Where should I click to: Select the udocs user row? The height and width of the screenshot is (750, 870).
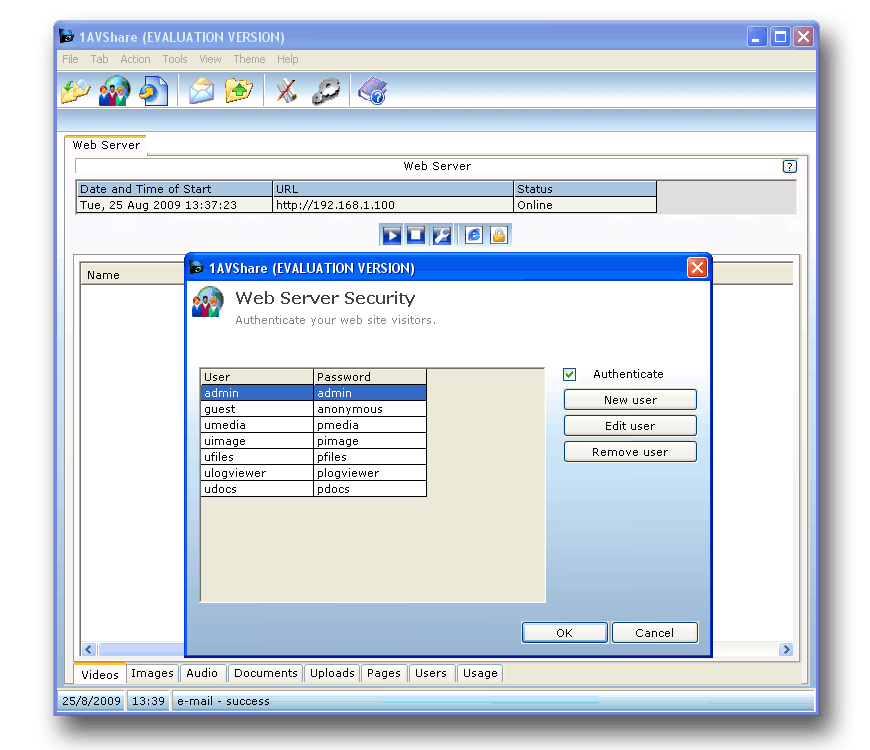click(313, 489)
